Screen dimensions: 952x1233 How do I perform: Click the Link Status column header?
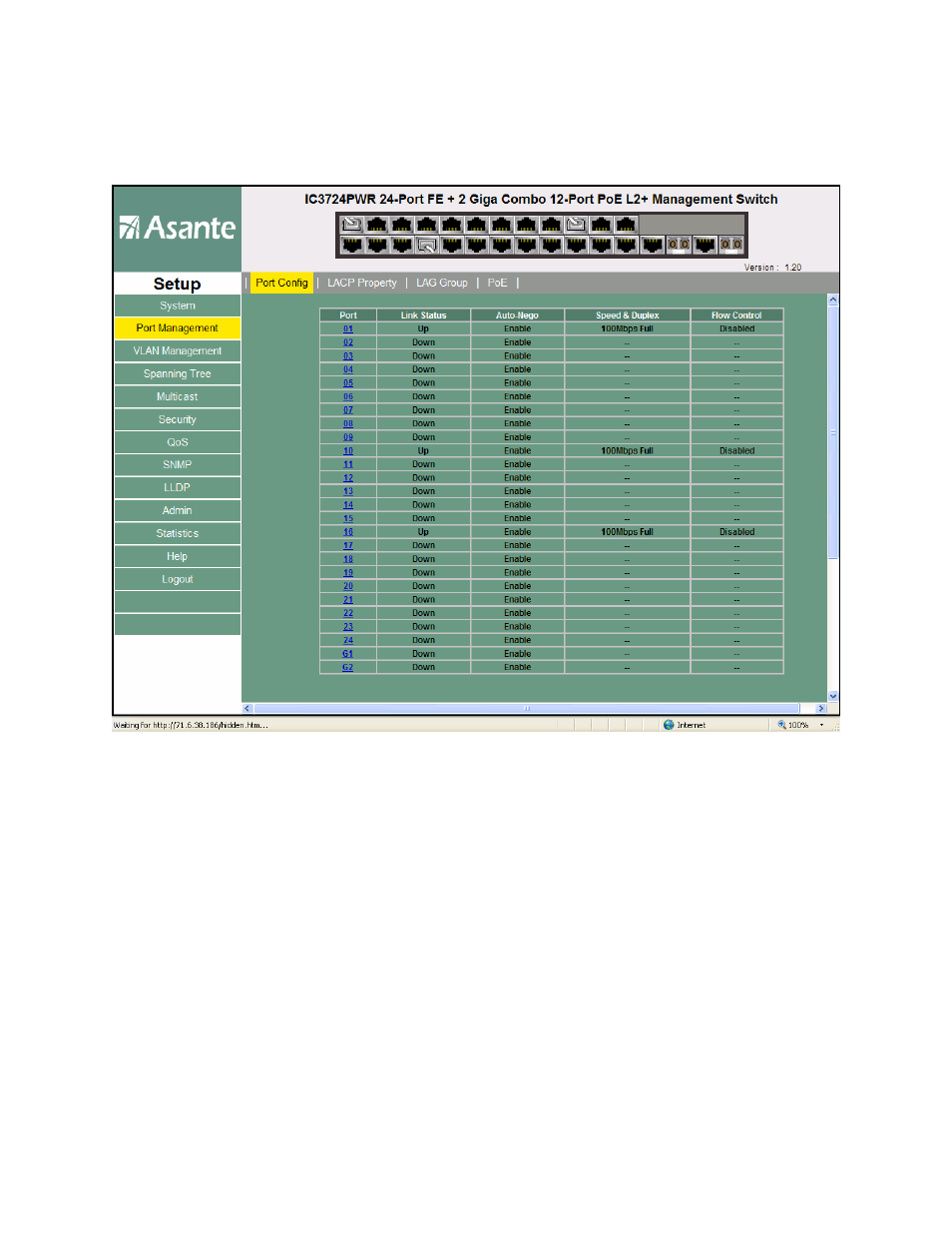424,315
